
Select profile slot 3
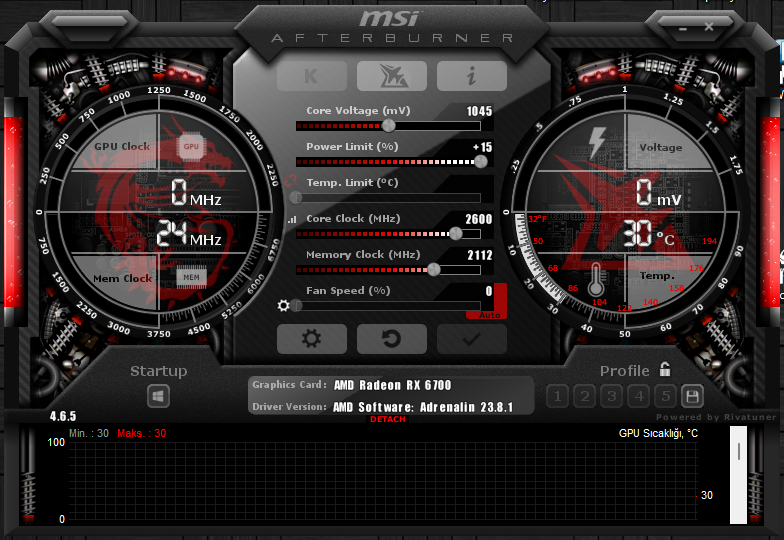[612, 397]
